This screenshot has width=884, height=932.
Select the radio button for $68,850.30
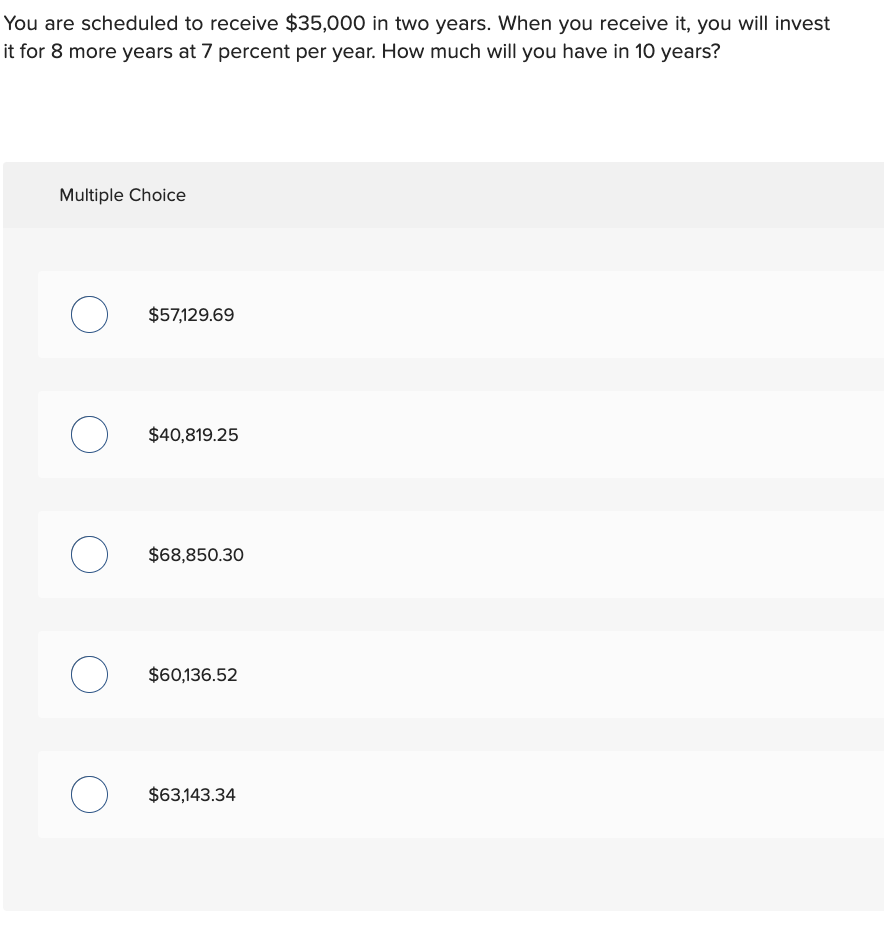point(89,554)
